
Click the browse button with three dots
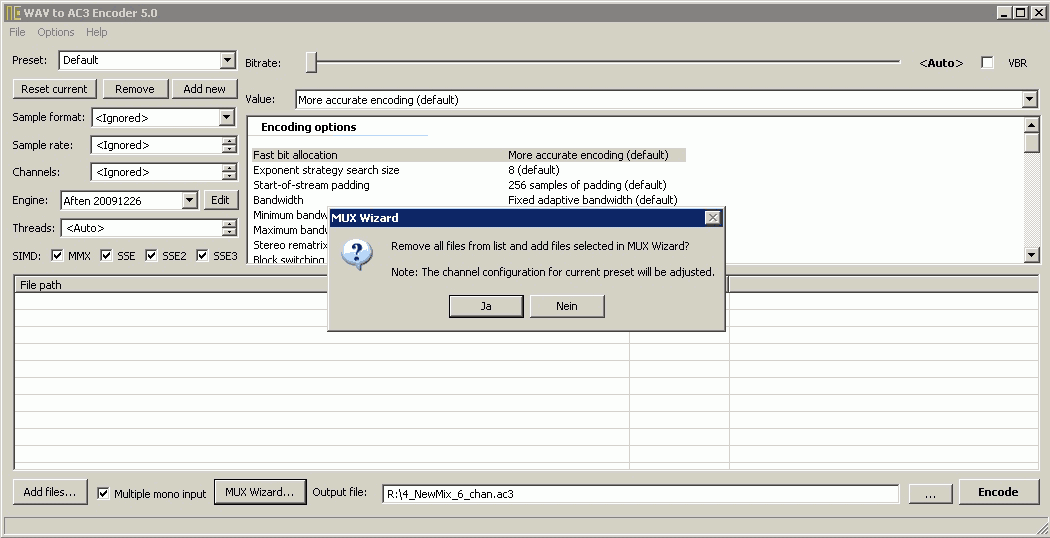click(x=930, y=493)
